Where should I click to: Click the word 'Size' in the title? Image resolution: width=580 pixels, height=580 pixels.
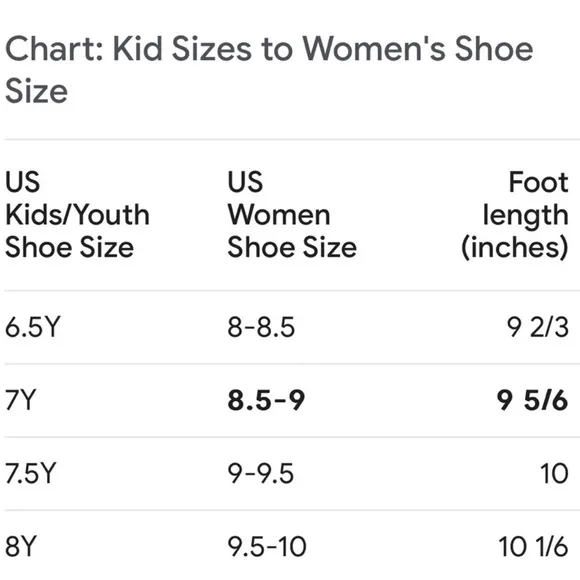coord(37,91)
